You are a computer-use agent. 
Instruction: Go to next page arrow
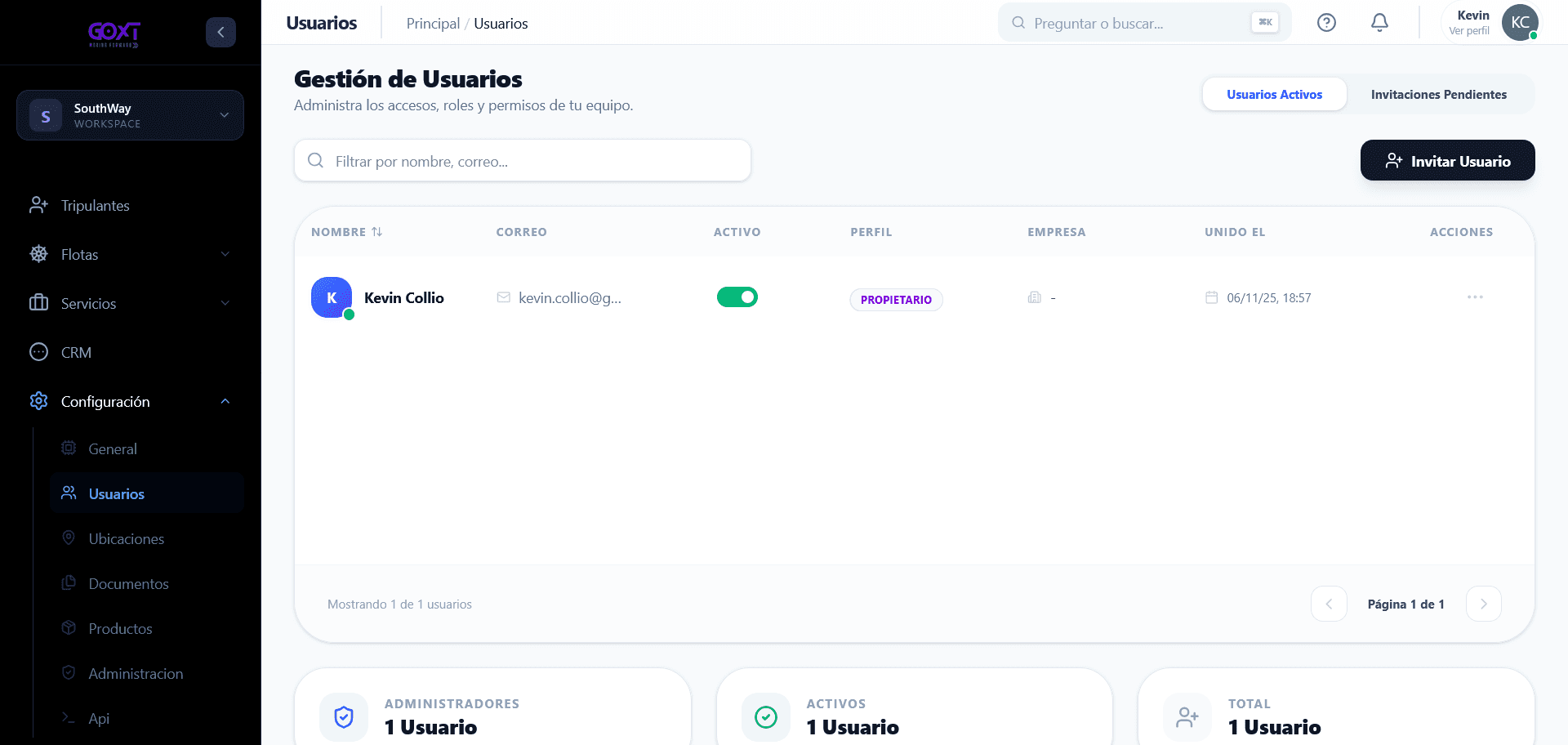click(x=1483, y=604)
